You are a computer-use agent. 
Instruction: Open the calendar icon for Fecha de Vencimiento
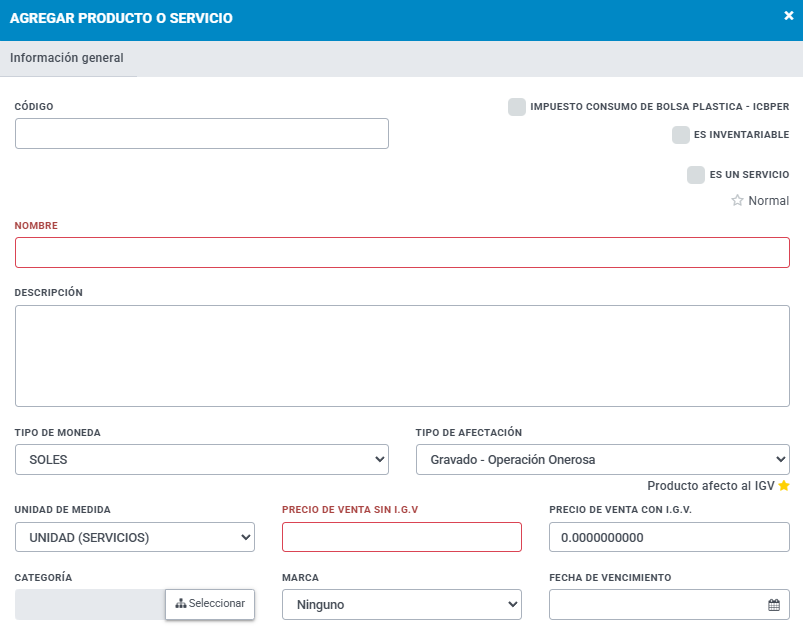click(774, 605)
